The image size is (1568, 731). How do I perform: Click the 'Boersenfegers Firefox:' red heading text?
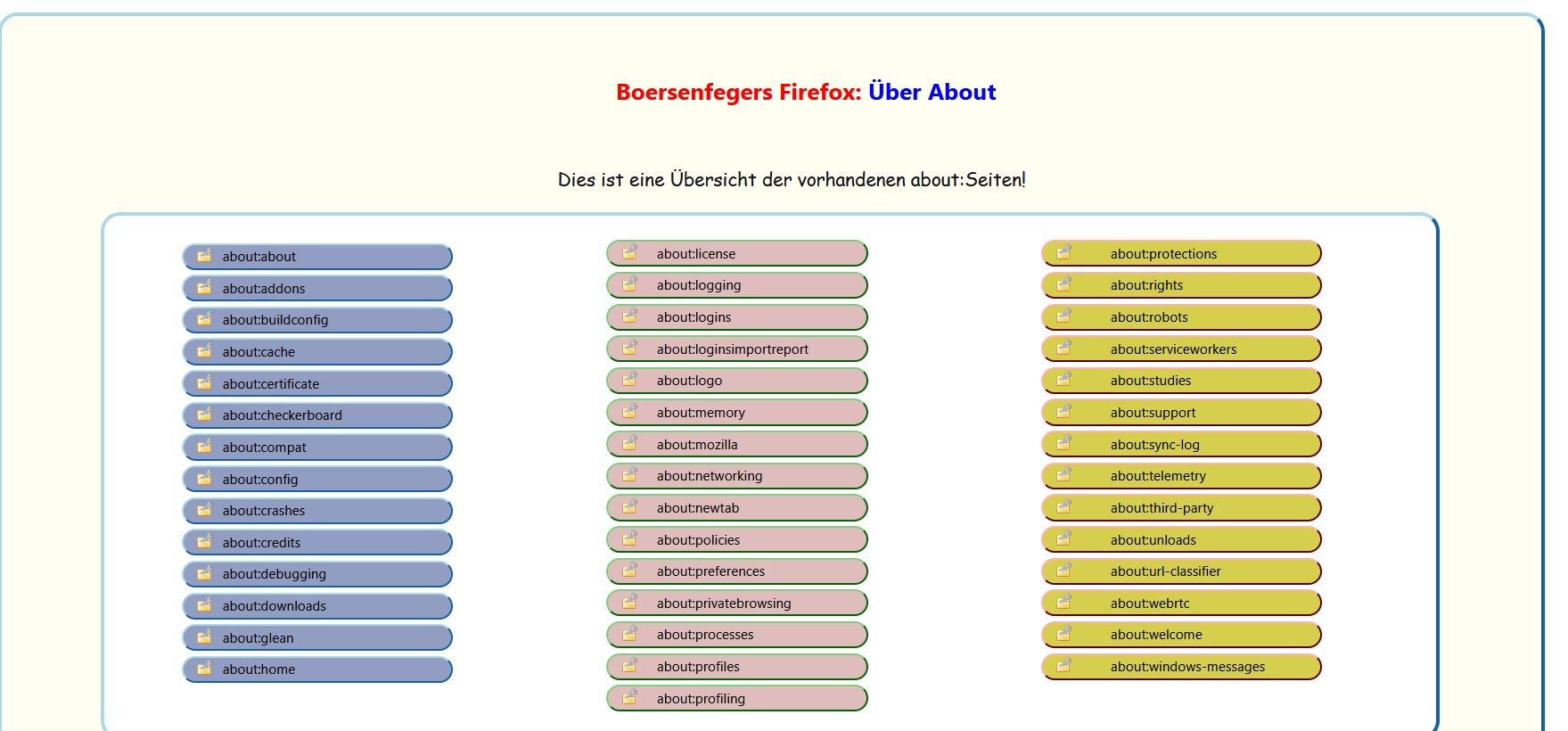739,93
